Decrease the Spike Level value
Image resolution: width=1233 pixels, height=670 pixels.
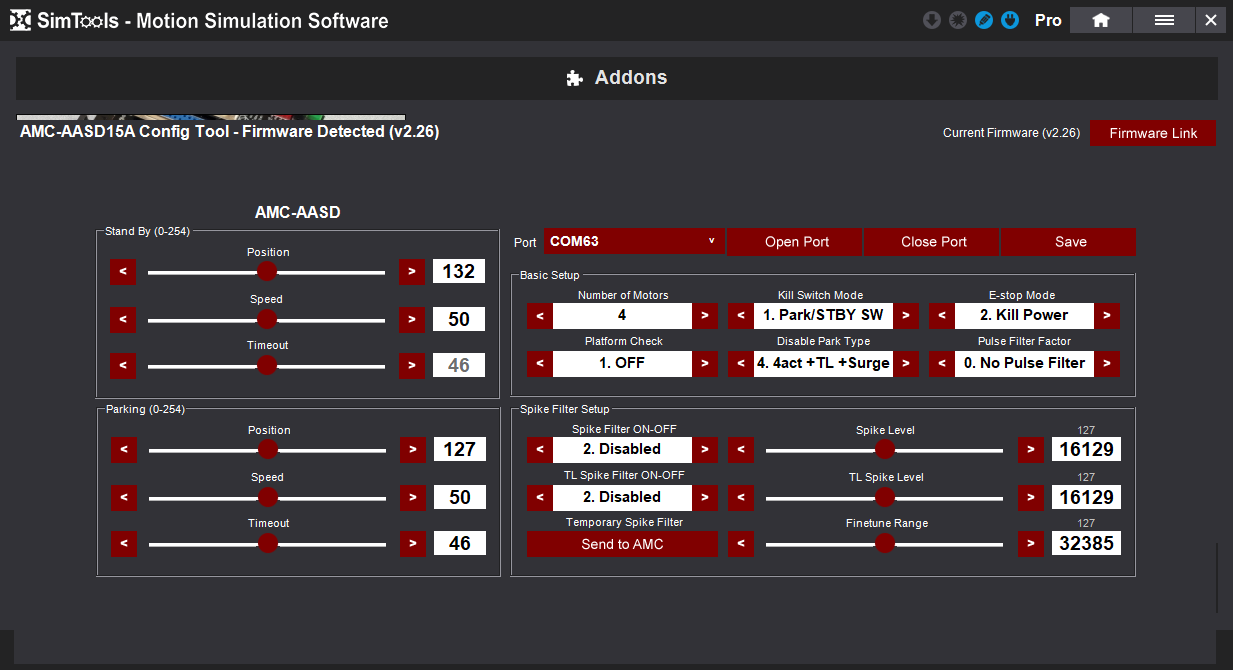[741, 450]
